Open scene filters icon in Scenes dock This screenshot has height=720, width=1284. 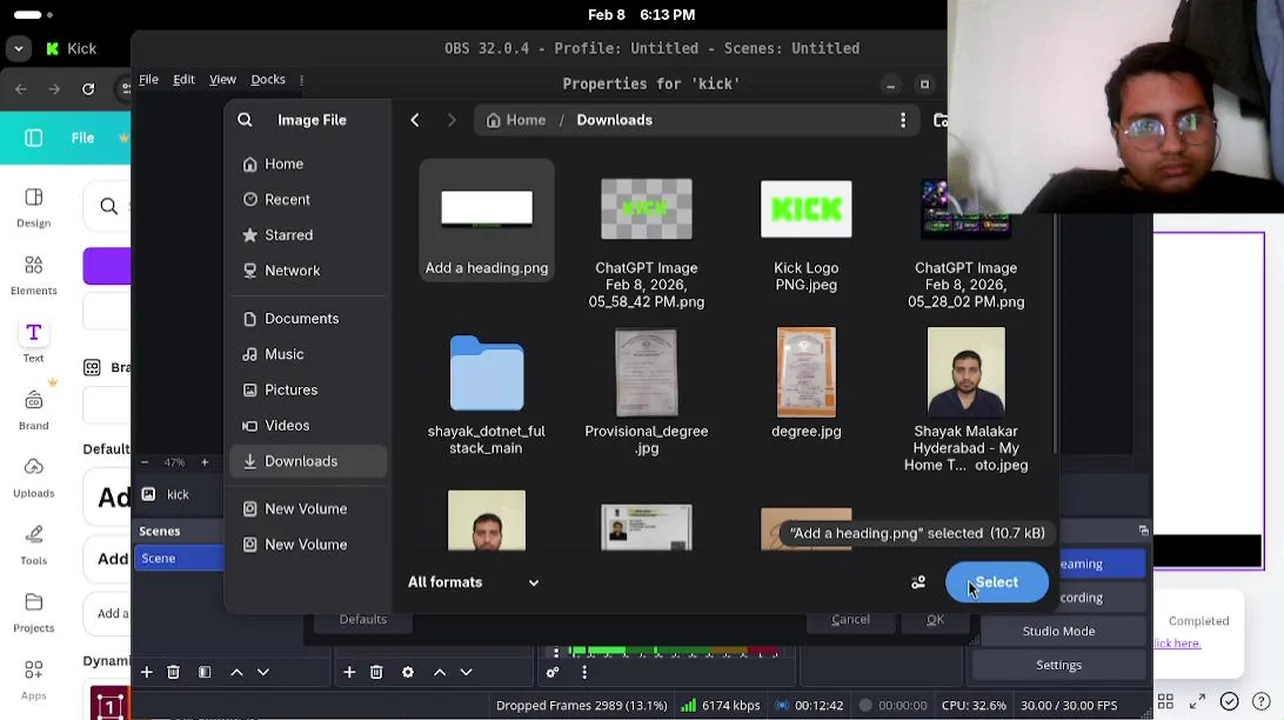(x=204, y=672)
